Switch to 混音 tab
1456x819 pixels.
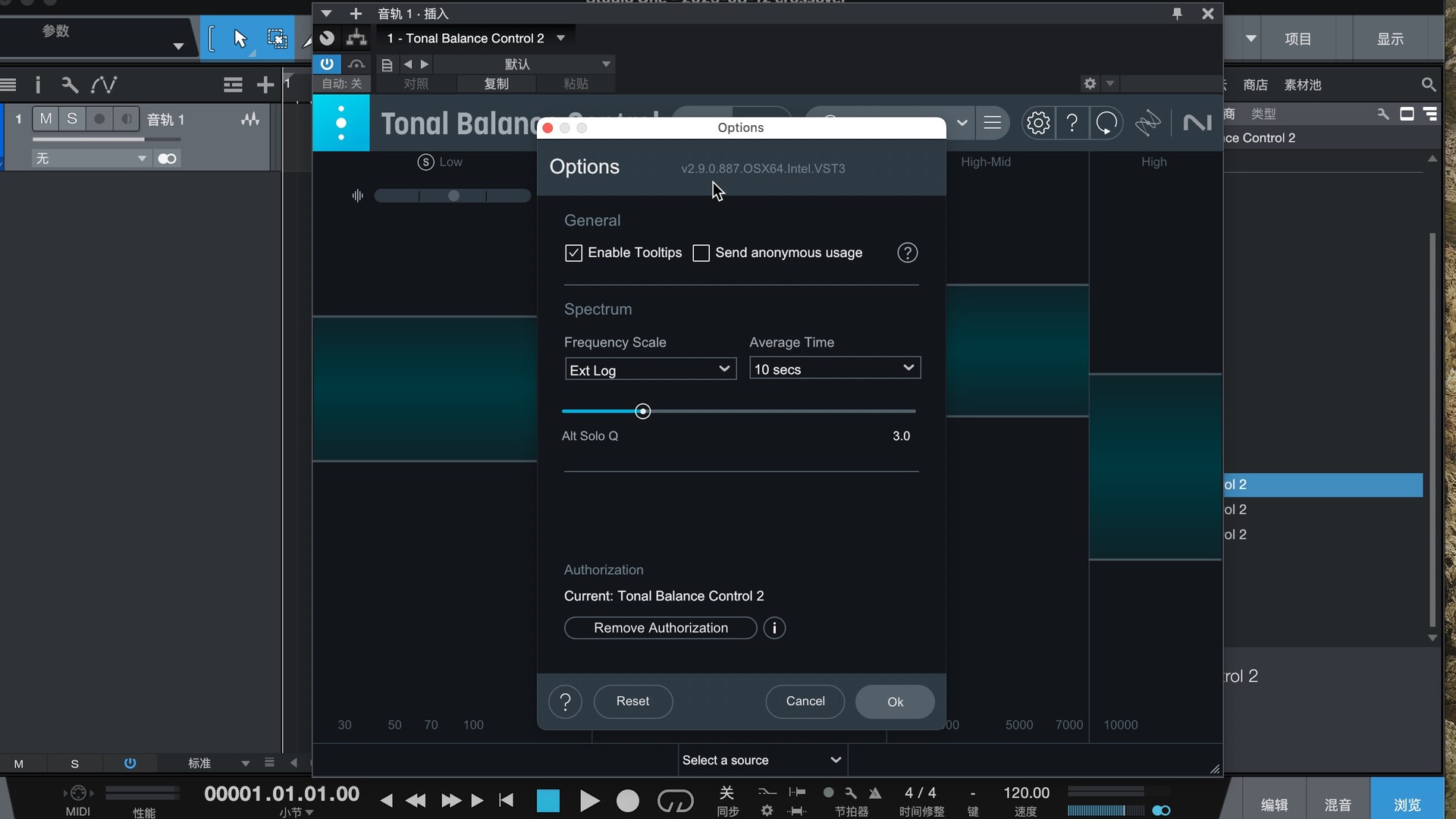1338,804
